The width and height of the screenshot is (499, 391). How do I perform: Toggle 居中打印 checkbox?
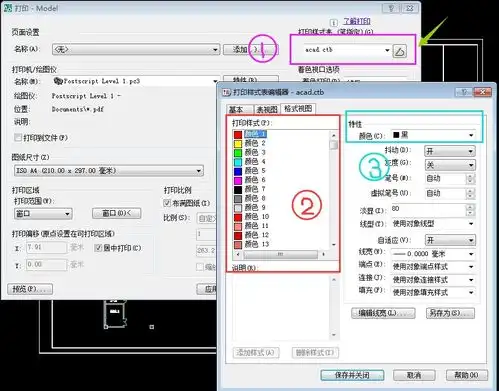click(98, 248)
